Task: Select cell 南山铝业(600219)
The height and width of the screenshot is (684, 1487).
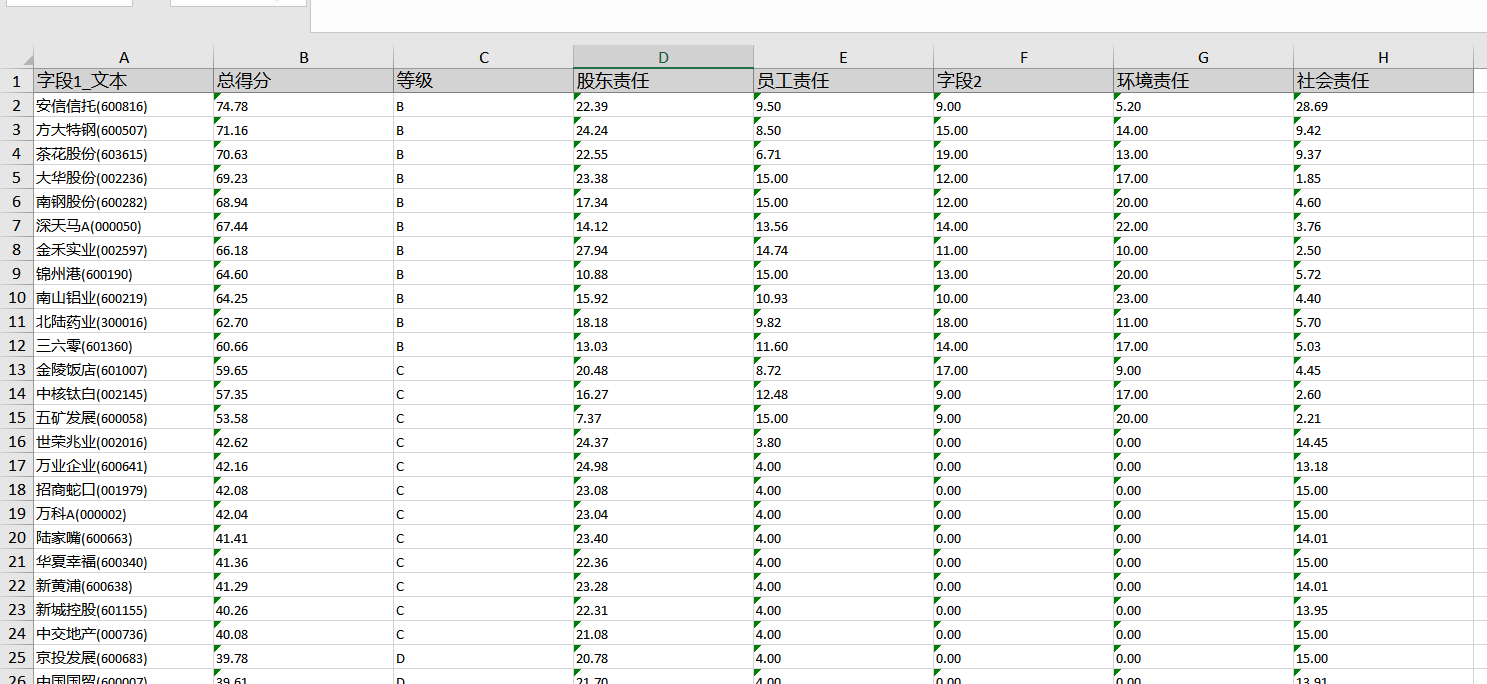Action: pyautogui.click(x=124, y=297)
